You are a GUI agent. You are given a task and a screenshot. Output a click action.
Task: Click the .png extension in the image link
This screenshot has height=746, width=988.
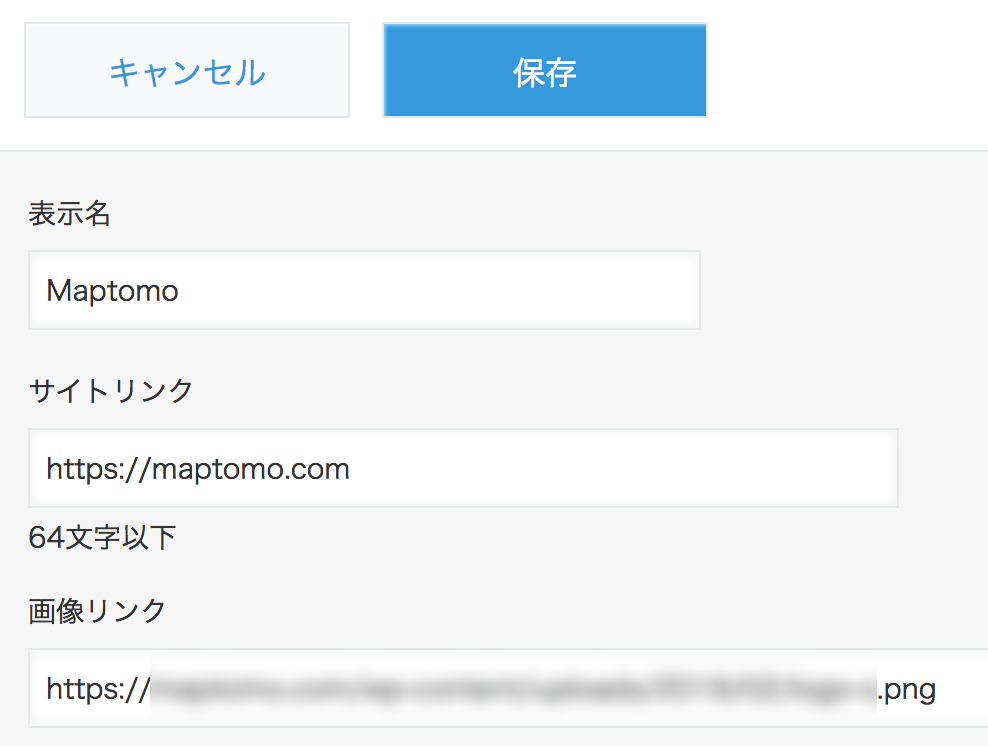904,688
